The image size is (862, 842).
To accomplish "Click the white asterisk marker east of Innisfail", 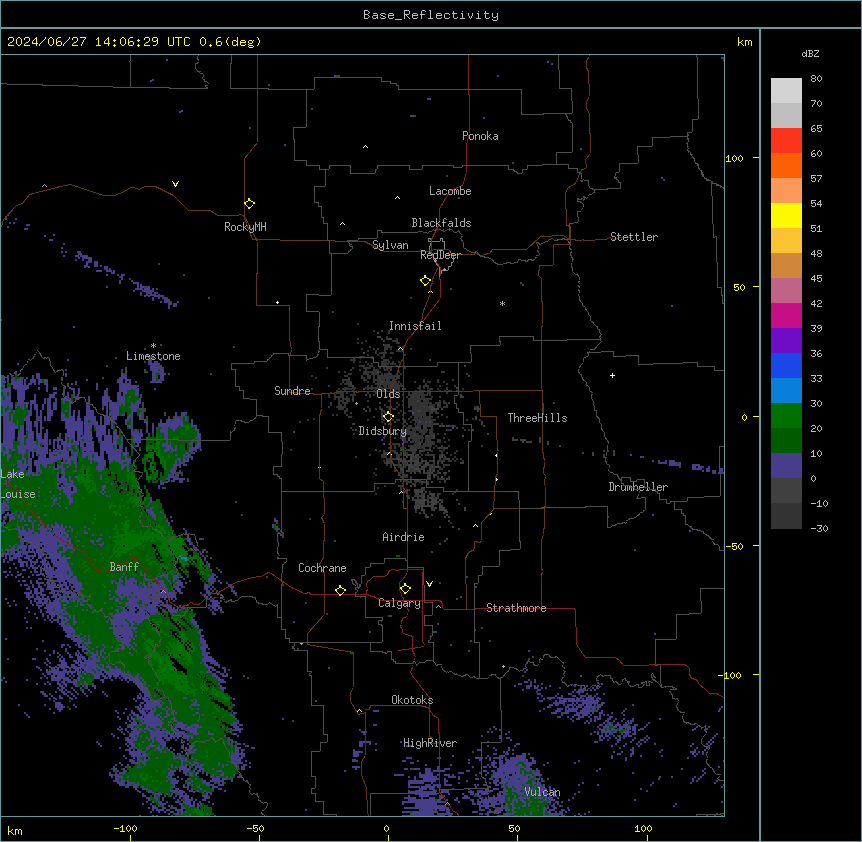I will 502,303.
